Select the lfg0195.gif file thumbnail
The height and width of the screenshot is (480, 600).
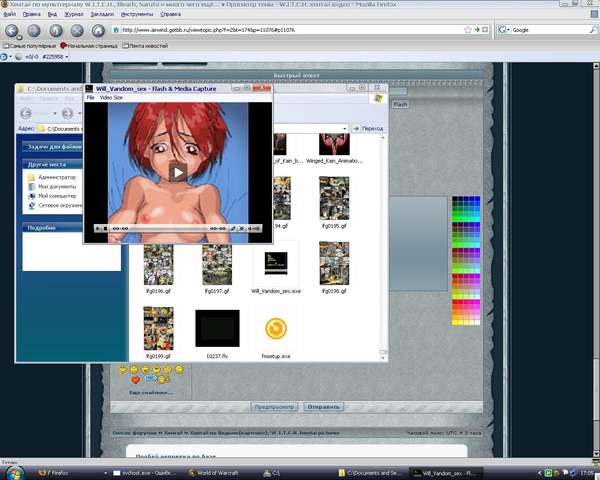(x=334, y=198)
